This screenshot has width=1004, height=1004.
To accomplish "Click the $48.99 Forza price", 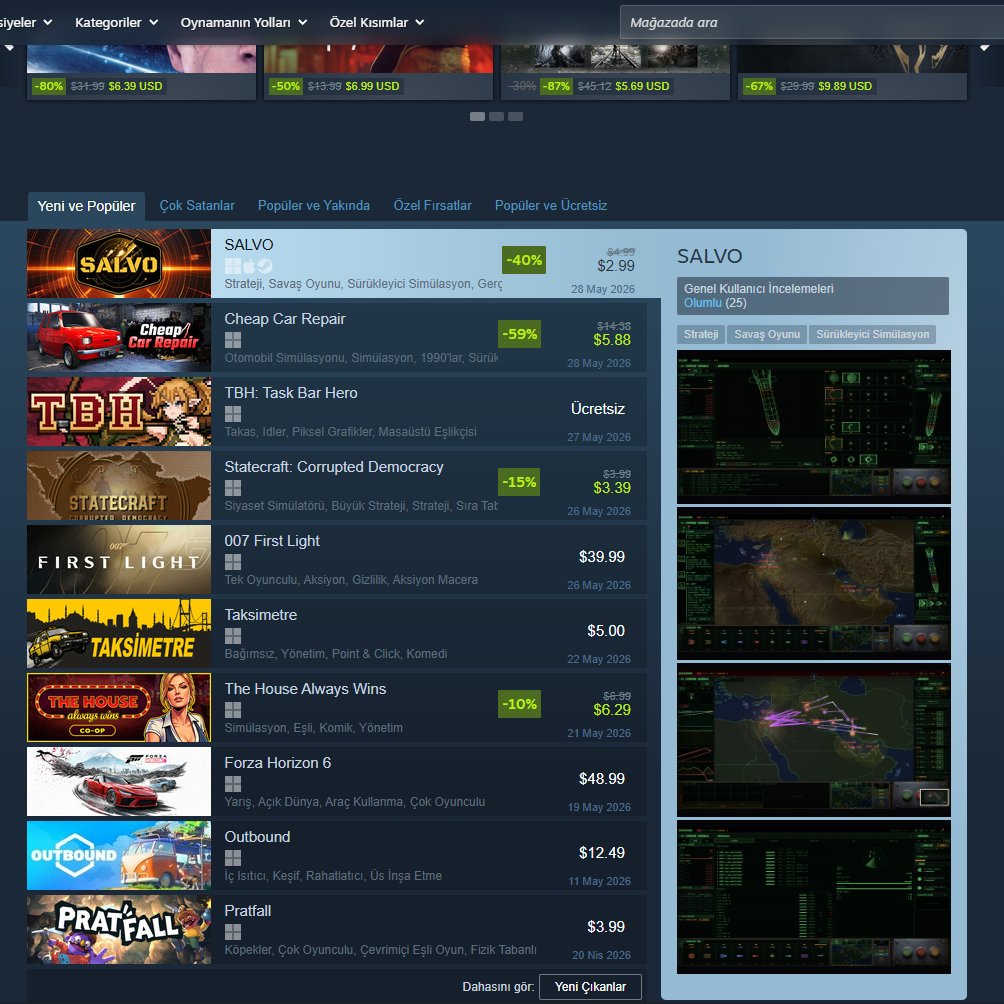I will [602, 779].
